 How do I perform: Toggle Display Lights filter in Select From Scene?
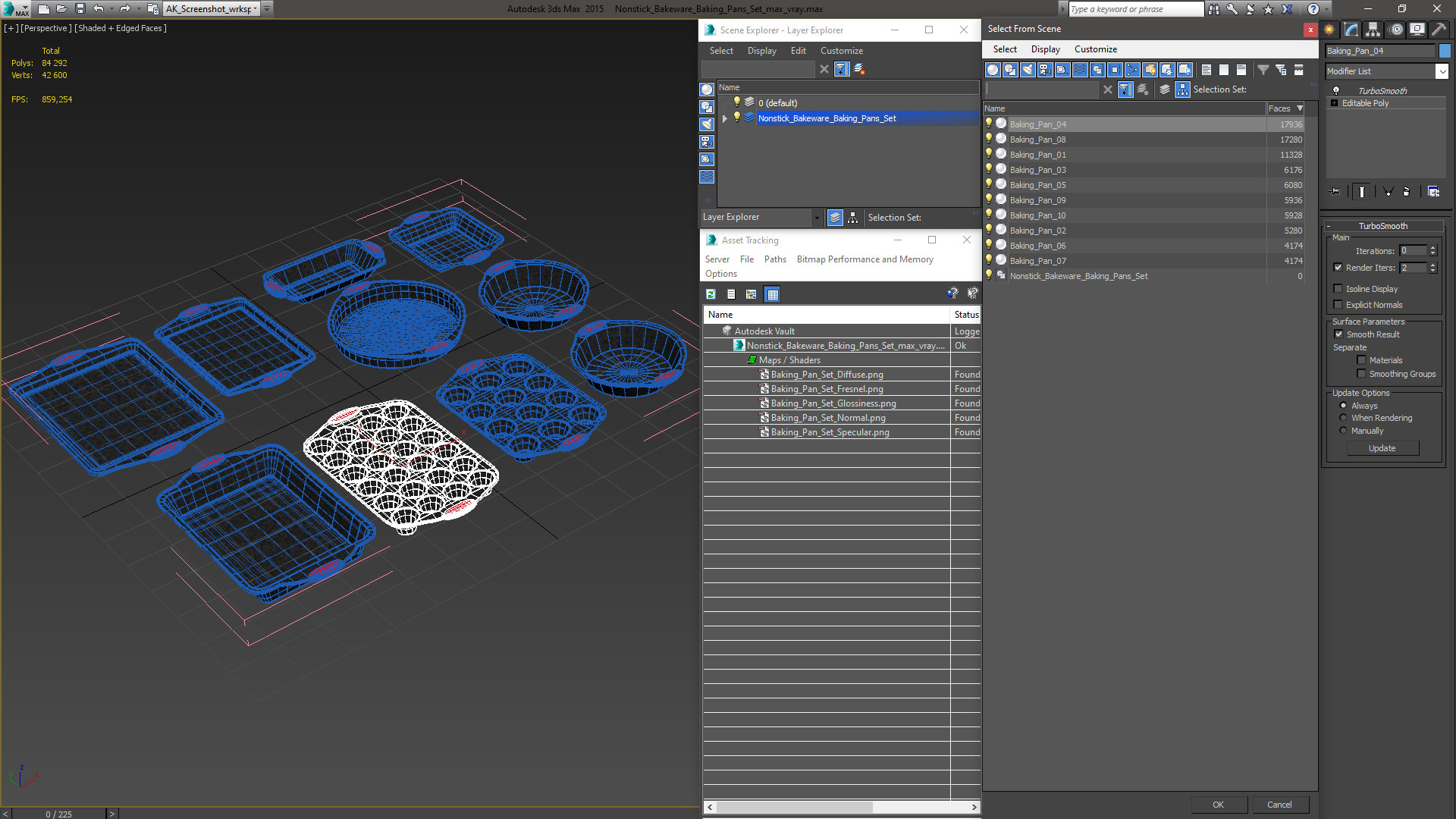click(x=1028, y=70)
